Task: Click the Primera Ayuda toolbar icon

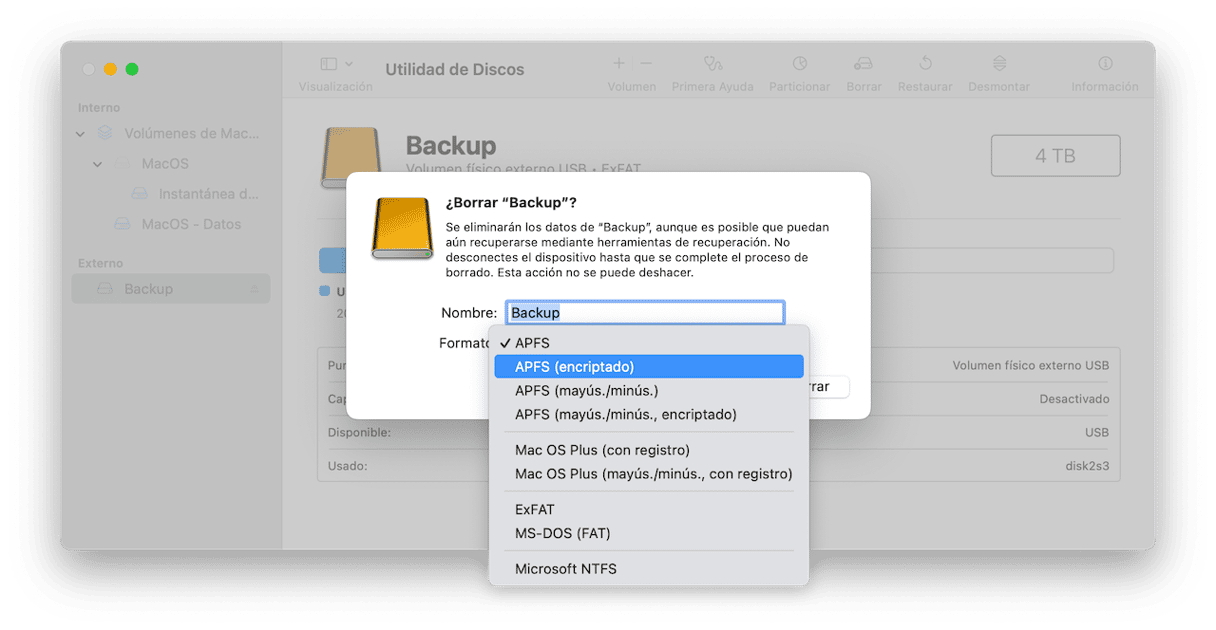Action: [x=712, y=64]
